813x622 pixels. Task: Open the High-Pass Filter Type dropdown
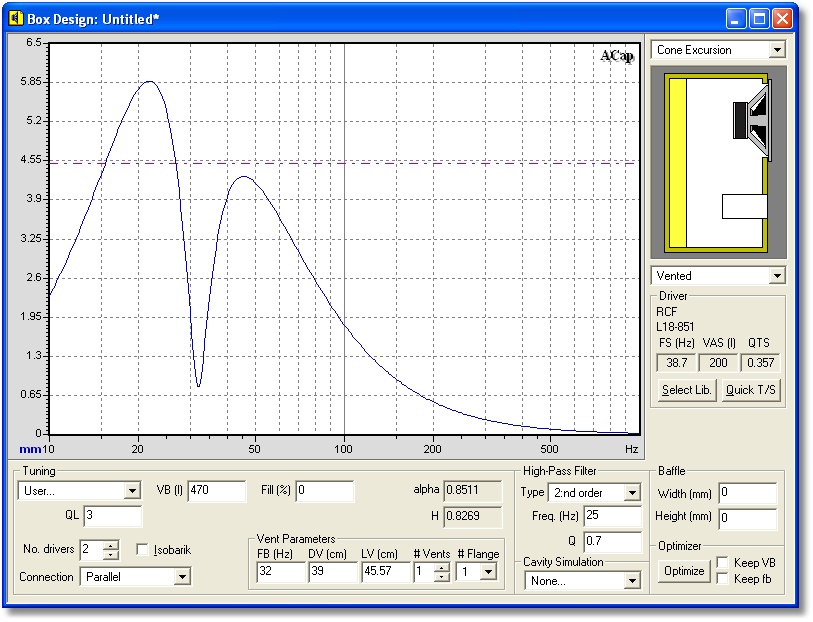[632, 492]
